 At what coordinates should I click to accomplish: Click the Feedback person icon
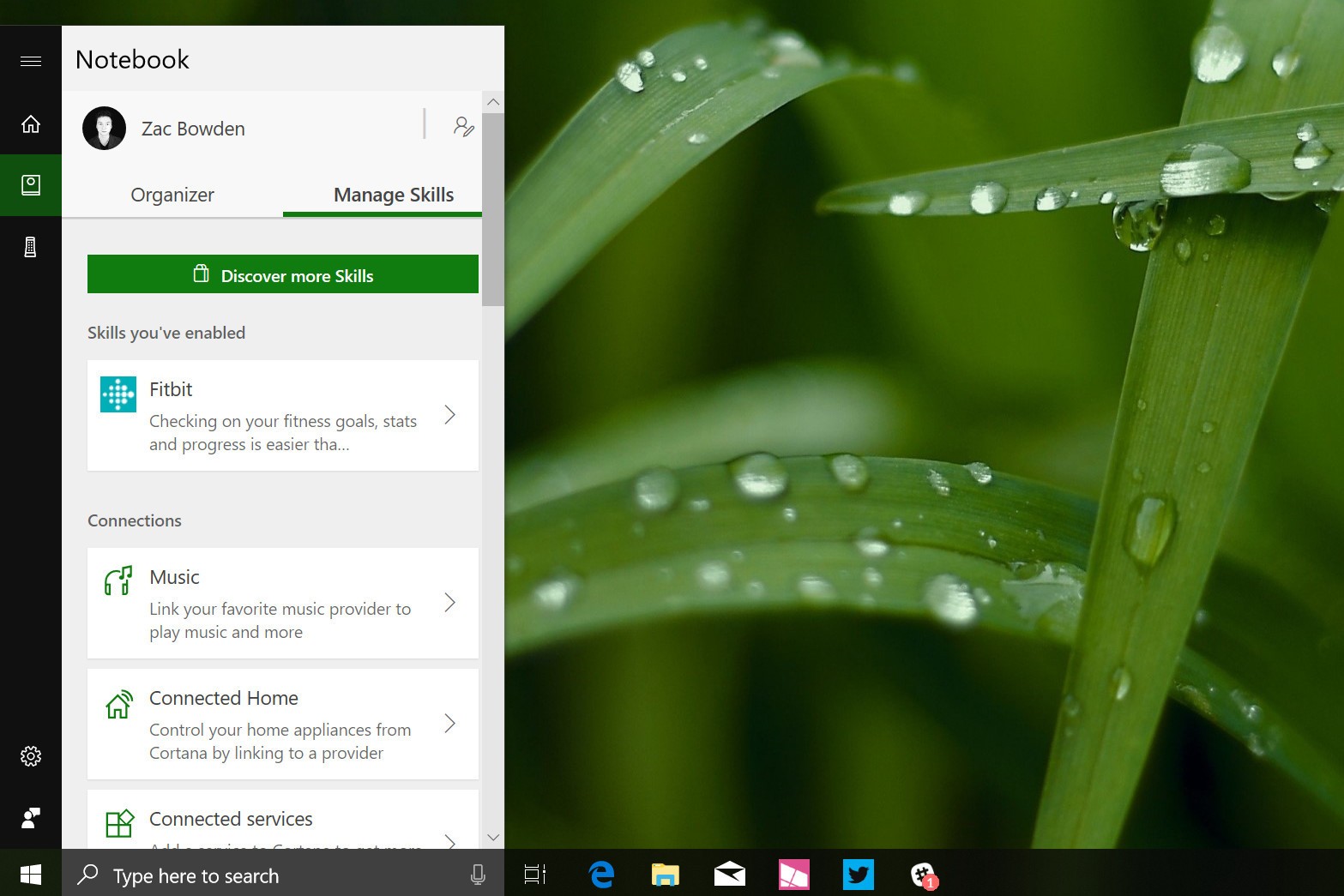point(31,818)
